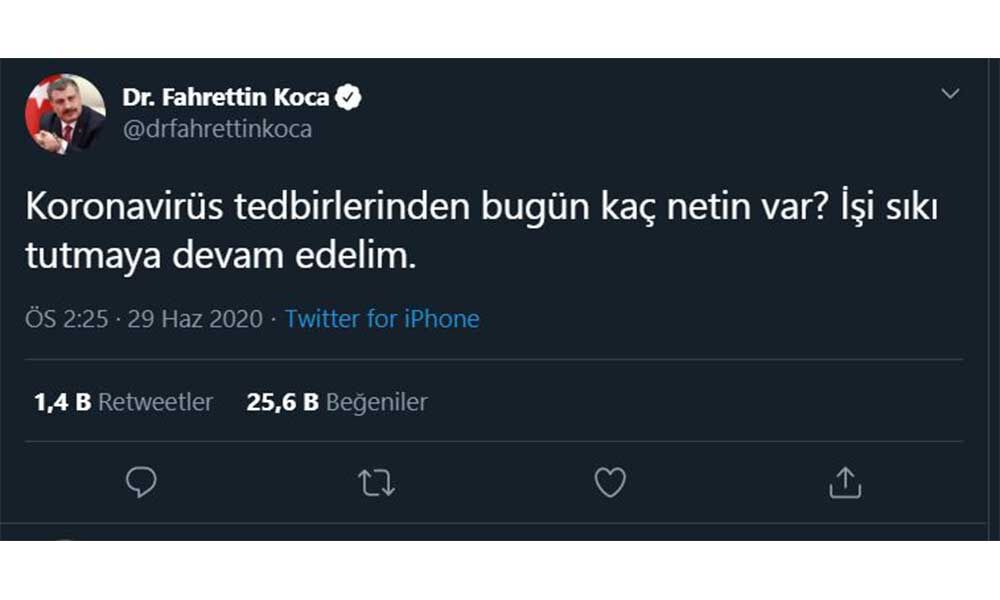Click the blue verified badge icon
Screen dimensions: 1000x600
349,98
